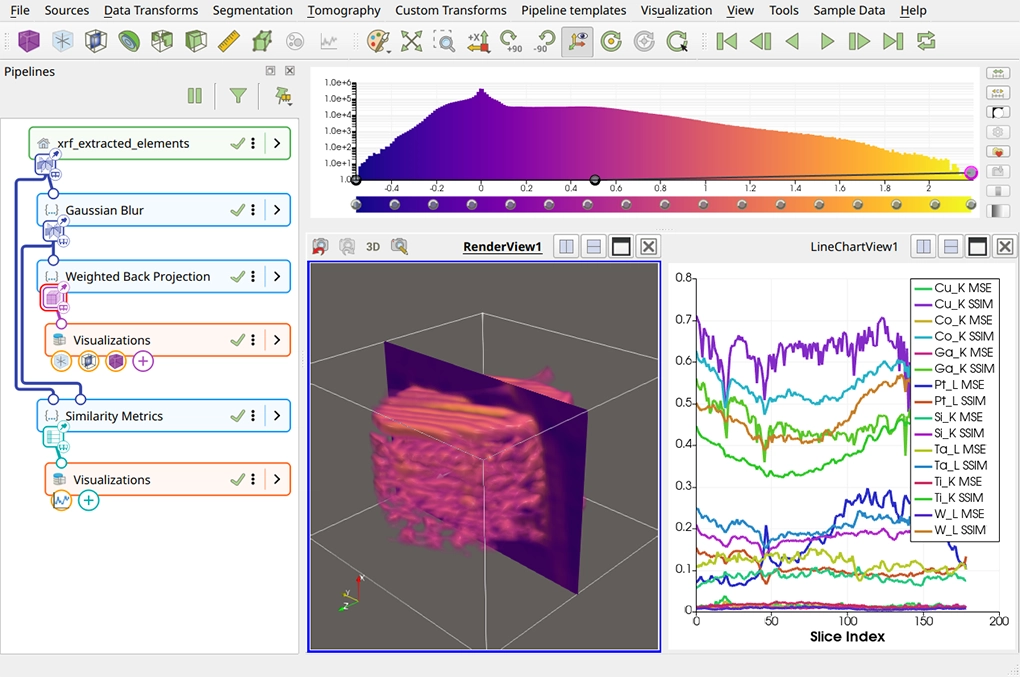Set view direction to +X axis
The height and width of the screenshot is (677, 1020).
(x=478, y=41)
